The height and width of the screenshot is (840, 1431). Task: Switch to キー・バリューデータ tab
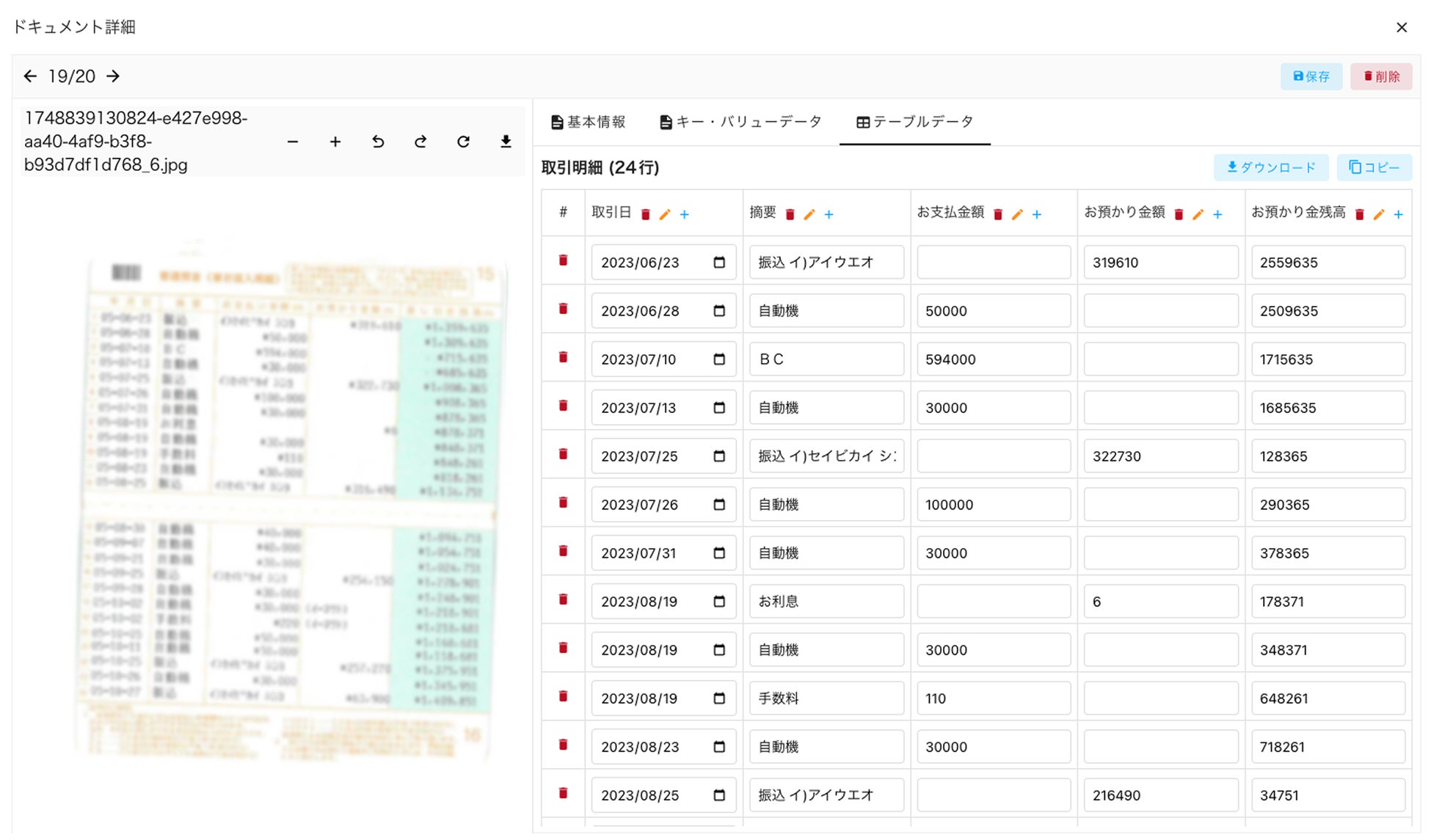coord(740,122)
